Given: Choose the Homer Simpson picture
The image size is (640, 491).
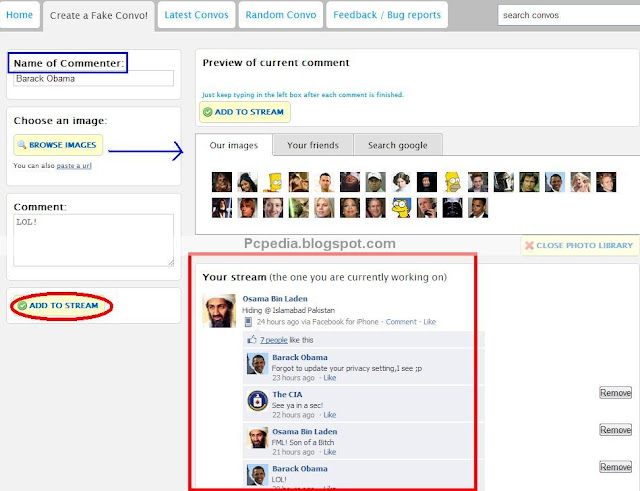Looking at the screenshot, I should 453,182.
